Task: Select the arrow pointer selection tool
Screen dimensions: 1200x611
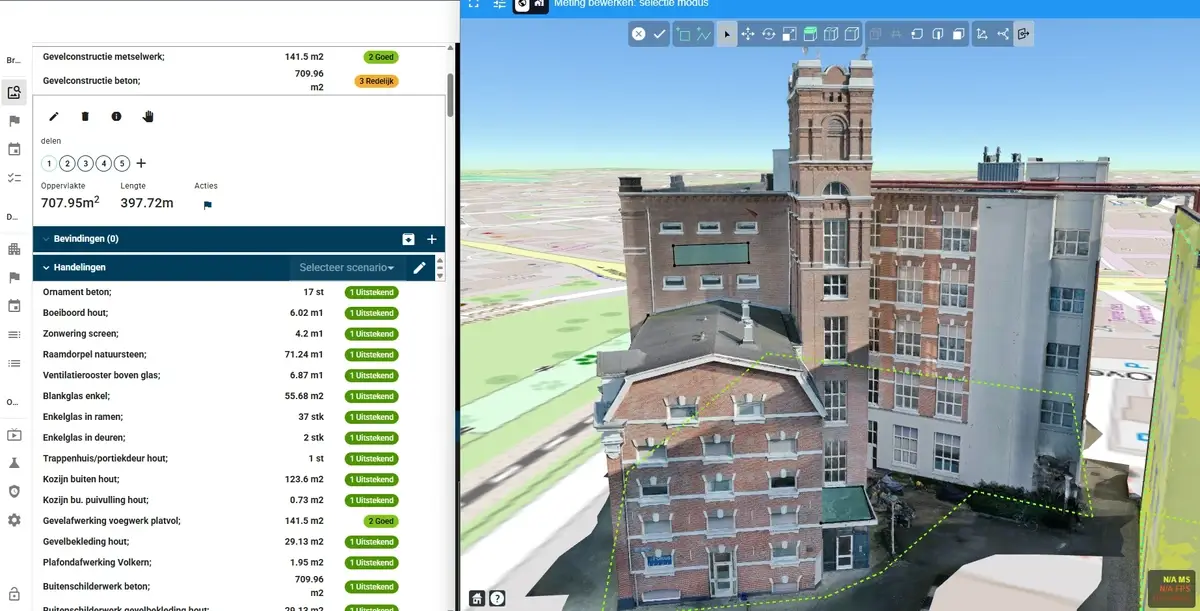Action: click(x=726, y=34)
